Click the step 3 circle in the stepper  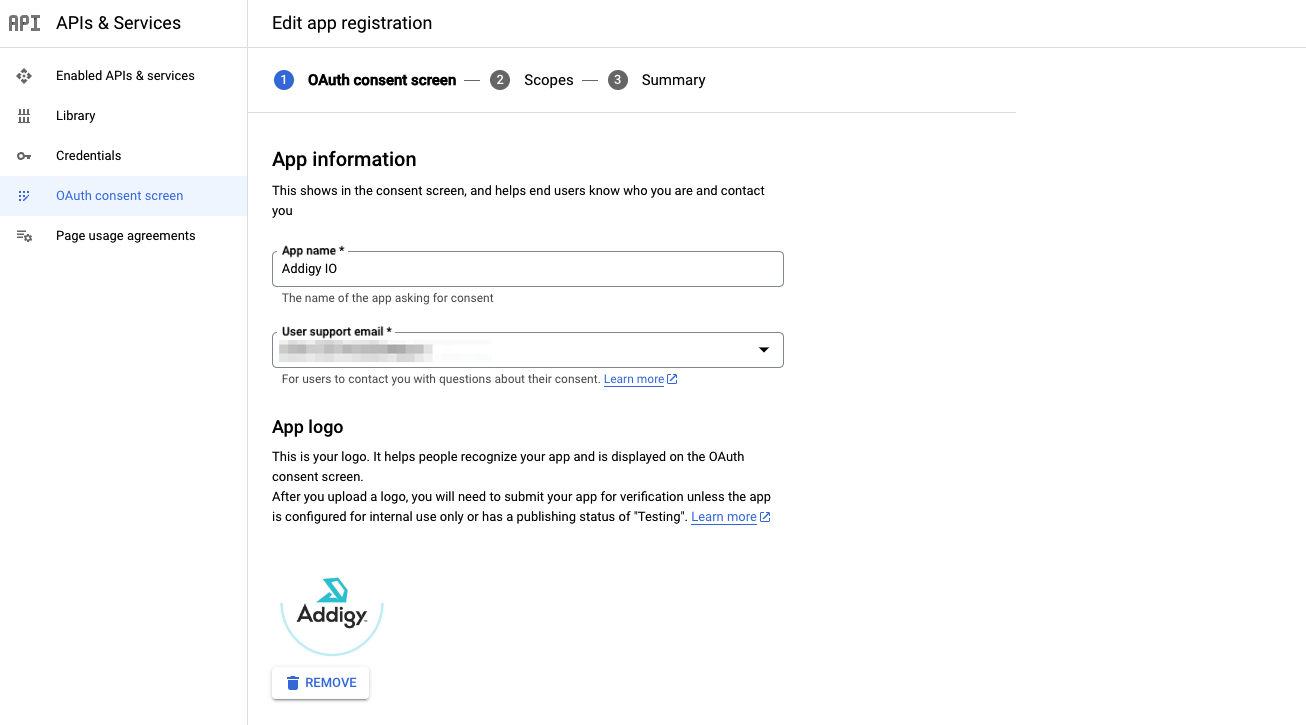click(618, 80)
